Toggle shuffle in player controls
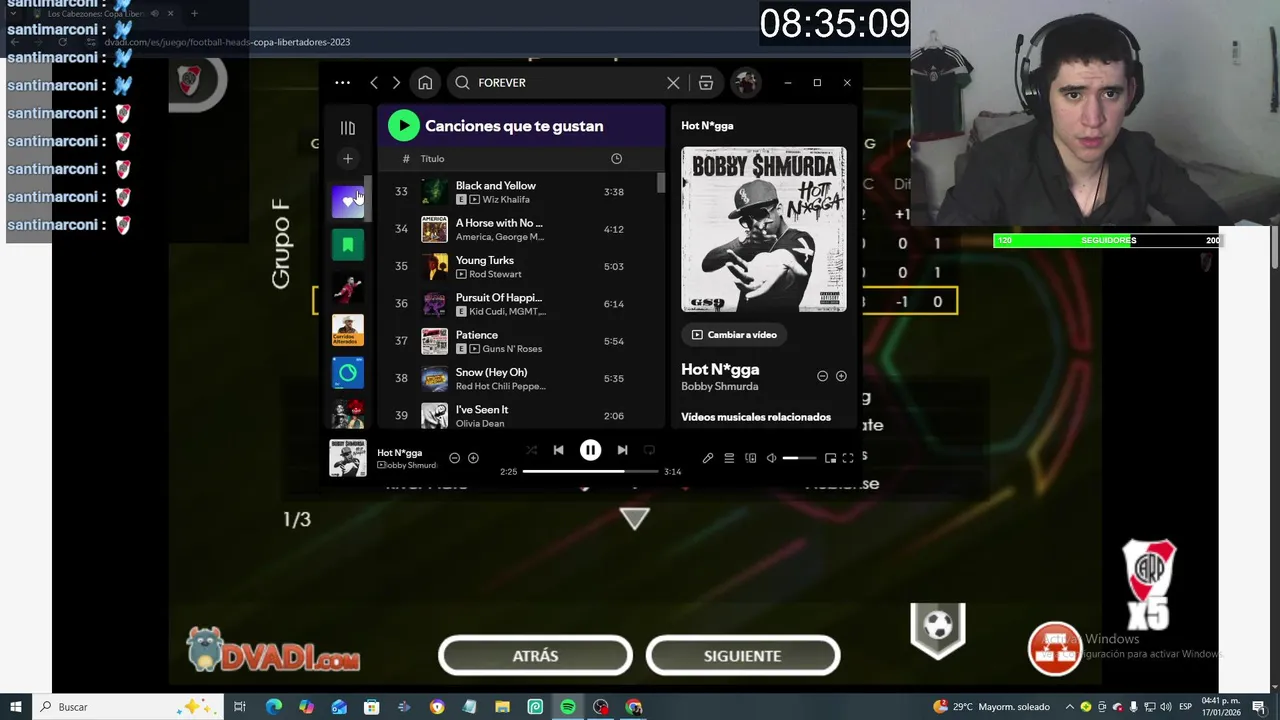1280x720 pixels. point(531,450)
